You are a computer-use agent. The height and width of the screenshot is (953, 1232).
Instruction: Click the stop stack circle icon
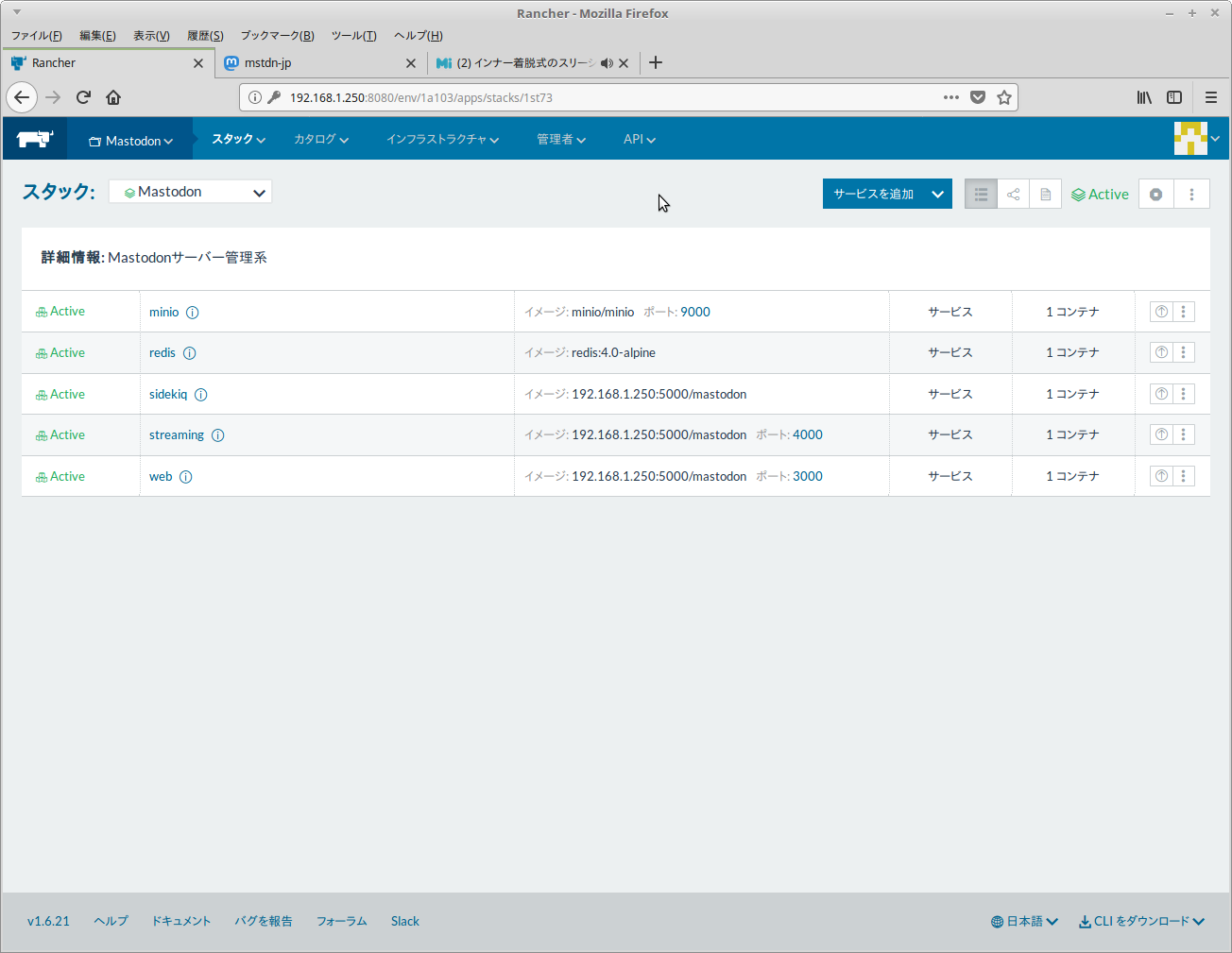(x=1155, y=195)
